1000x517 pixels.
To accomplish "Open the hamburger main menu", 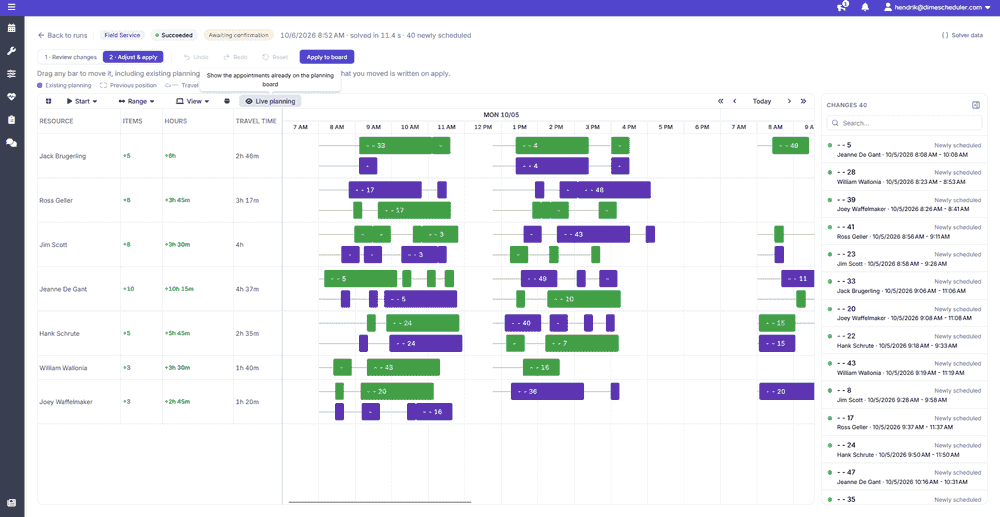I will click(11, 8).
